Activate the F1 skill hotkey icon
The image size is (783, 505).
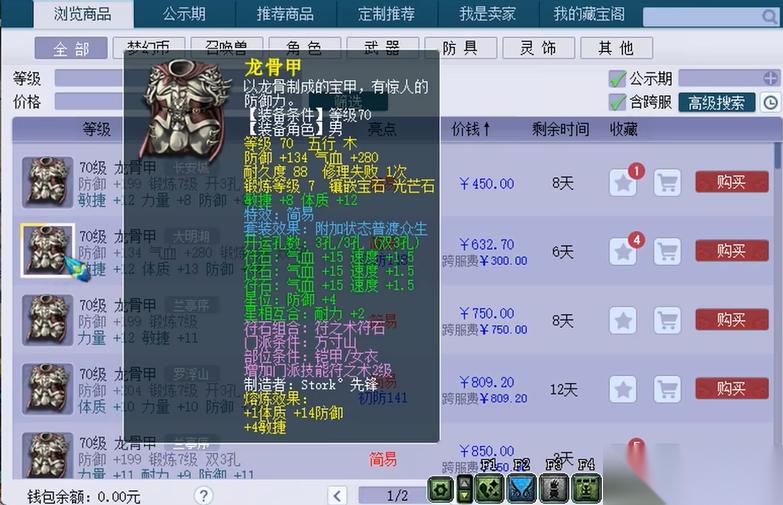point(489,489)
